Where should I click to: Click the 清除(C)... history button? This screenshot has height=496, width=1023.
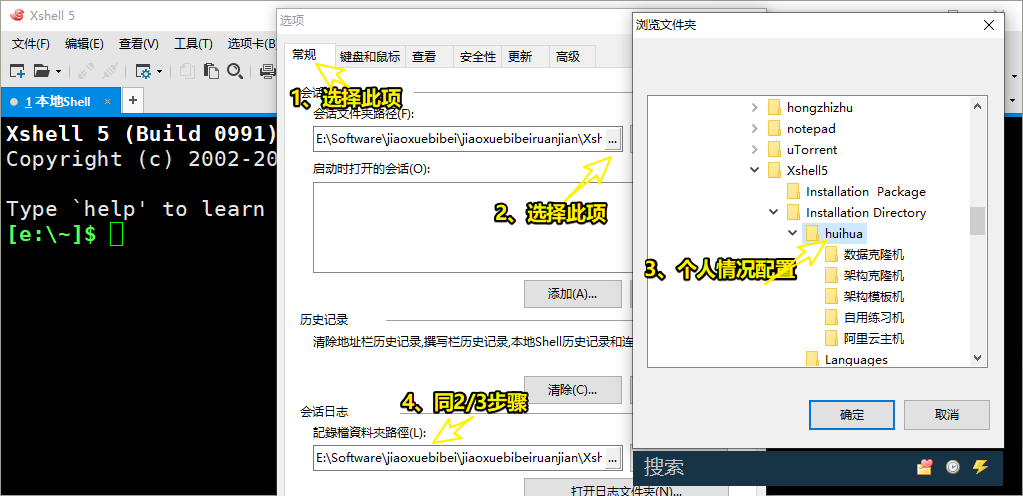(x=573, y=390)
